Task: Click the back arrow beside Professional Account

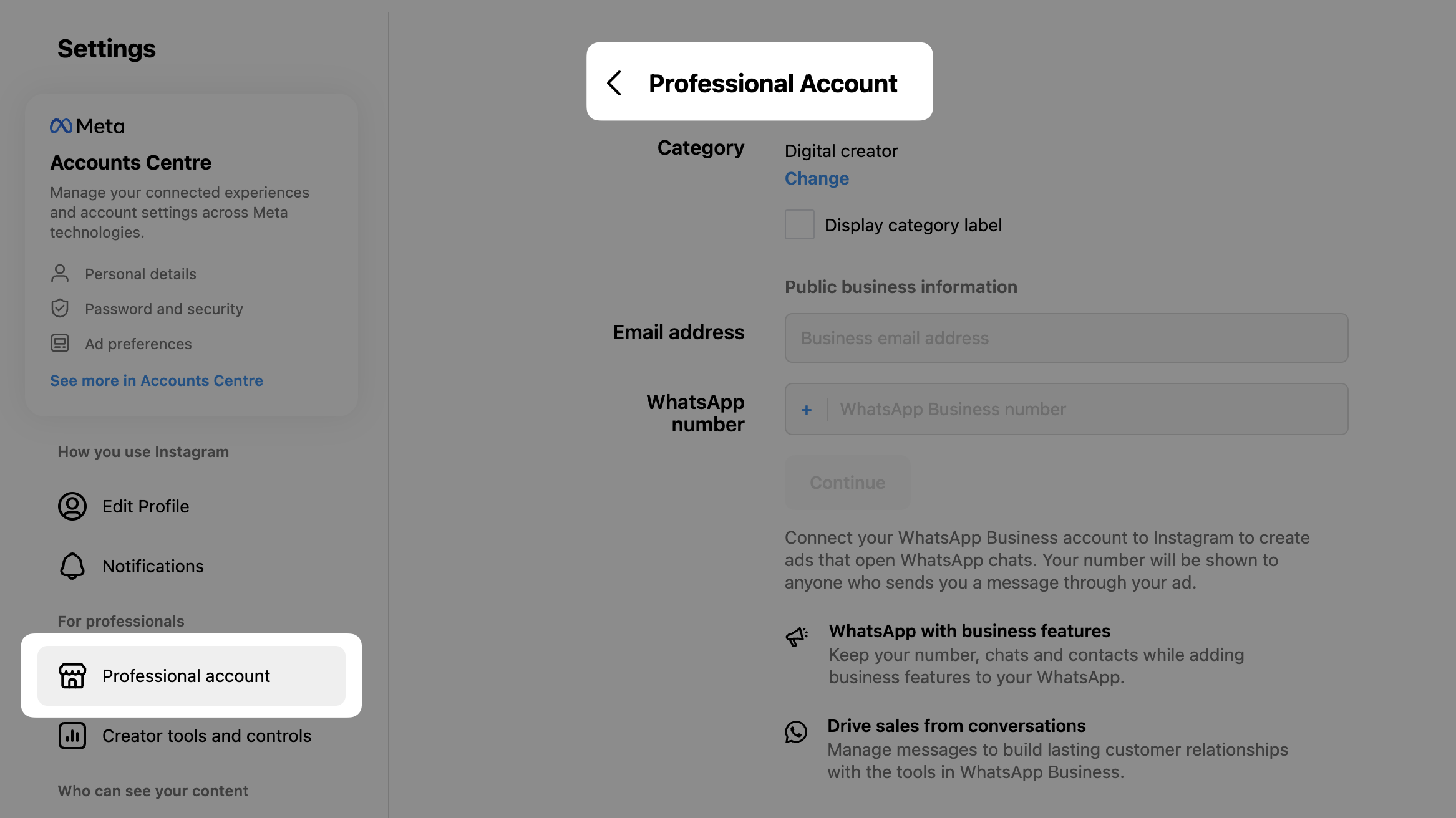Action: pyautogui.click(x=614, y=83)
